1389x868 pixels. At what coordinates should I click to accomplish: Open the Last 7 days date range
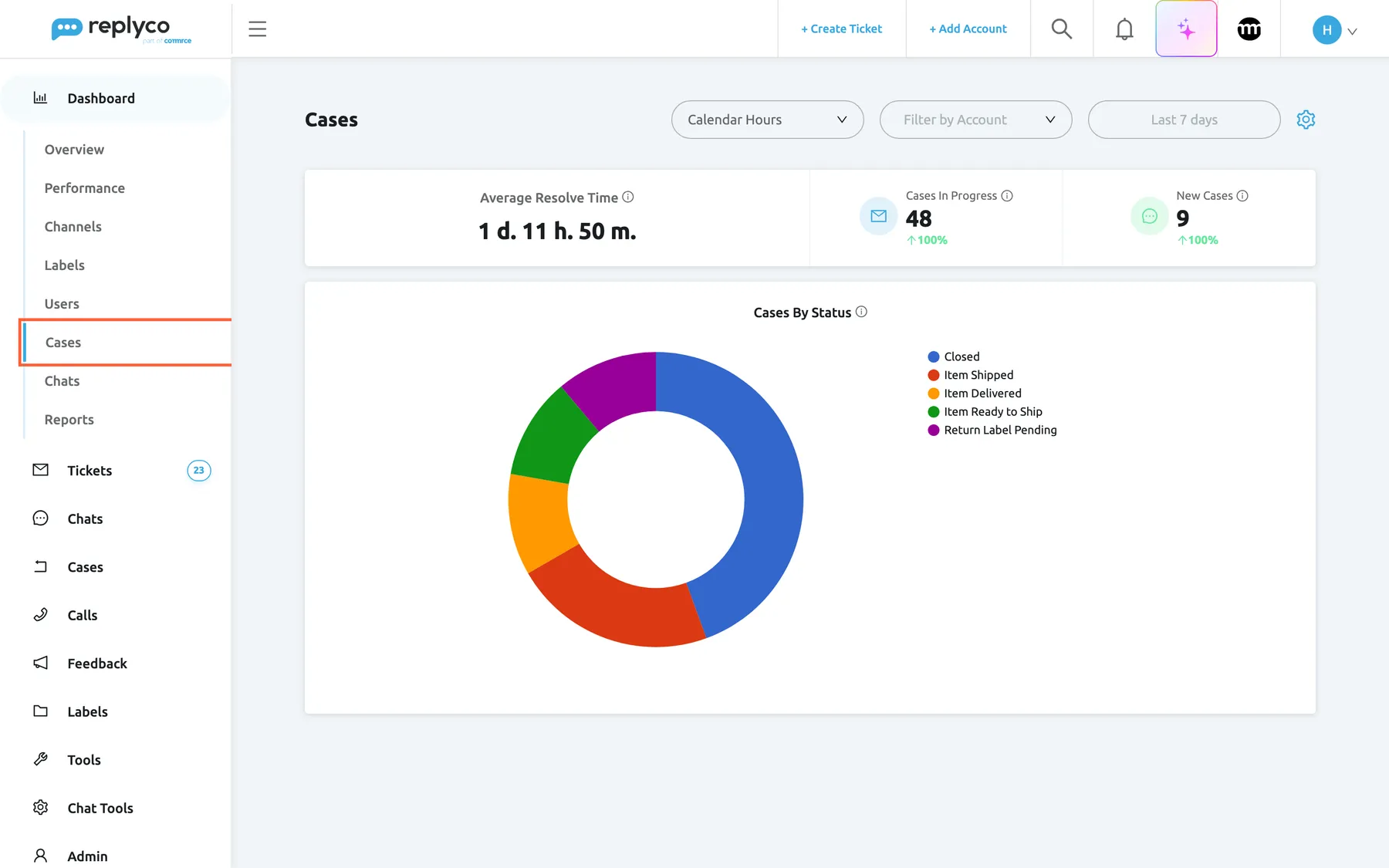click(1184, 120)
